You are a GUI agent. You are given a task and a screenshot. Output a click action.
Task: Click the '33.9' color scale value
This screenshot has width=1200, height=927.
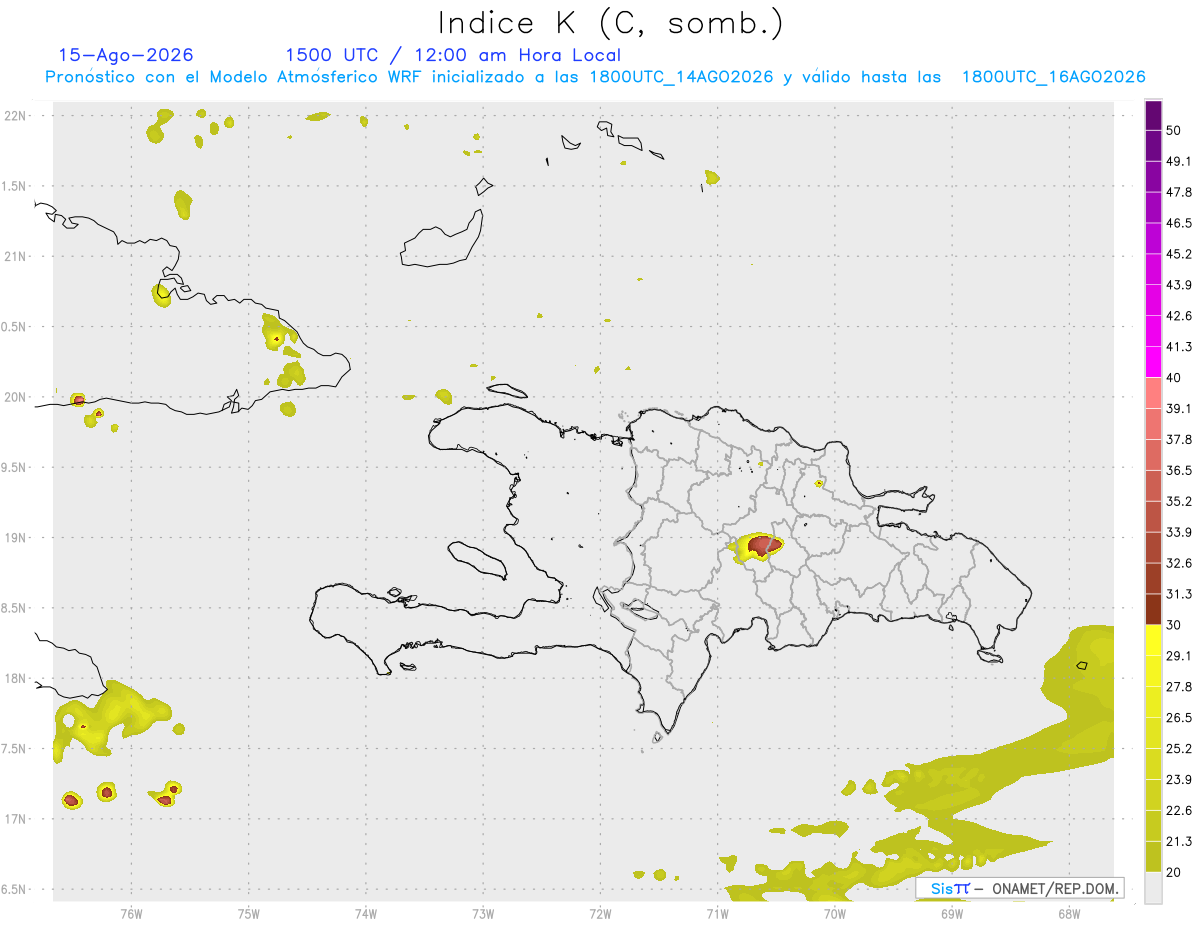coord(1180,532)
